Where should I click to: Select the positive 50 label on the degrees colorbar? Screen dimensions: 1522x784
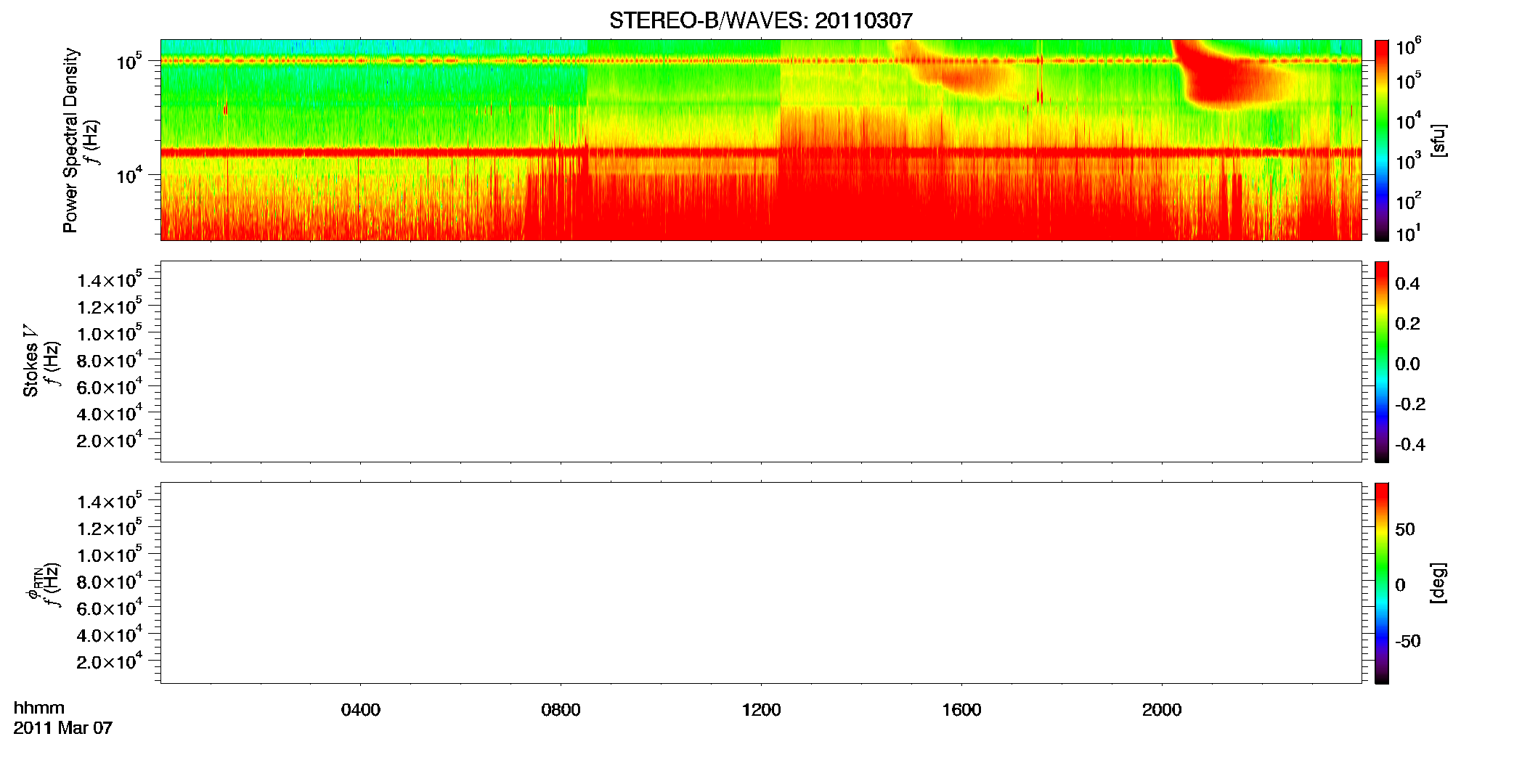(x=1405, y=529)
